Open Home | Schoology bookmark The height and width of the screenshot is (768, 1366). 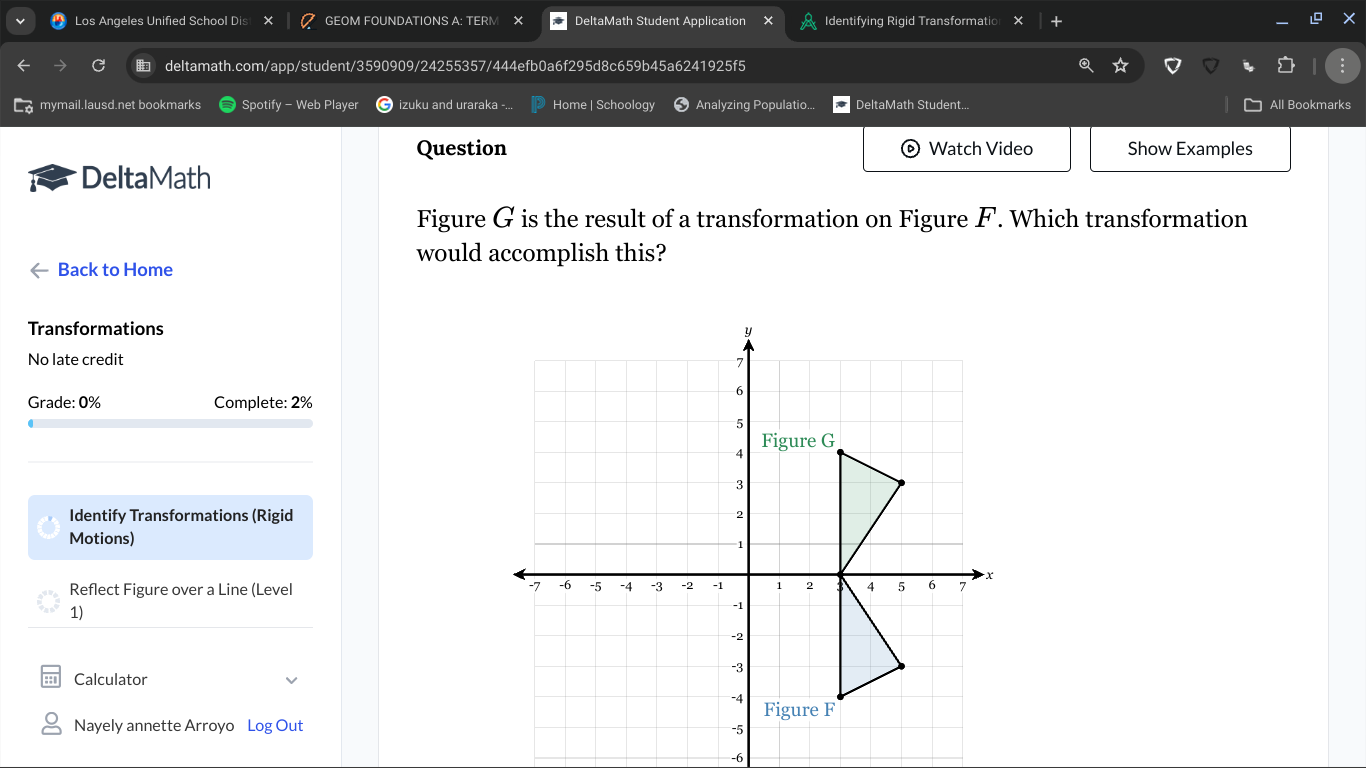click(x=593, y=105)
